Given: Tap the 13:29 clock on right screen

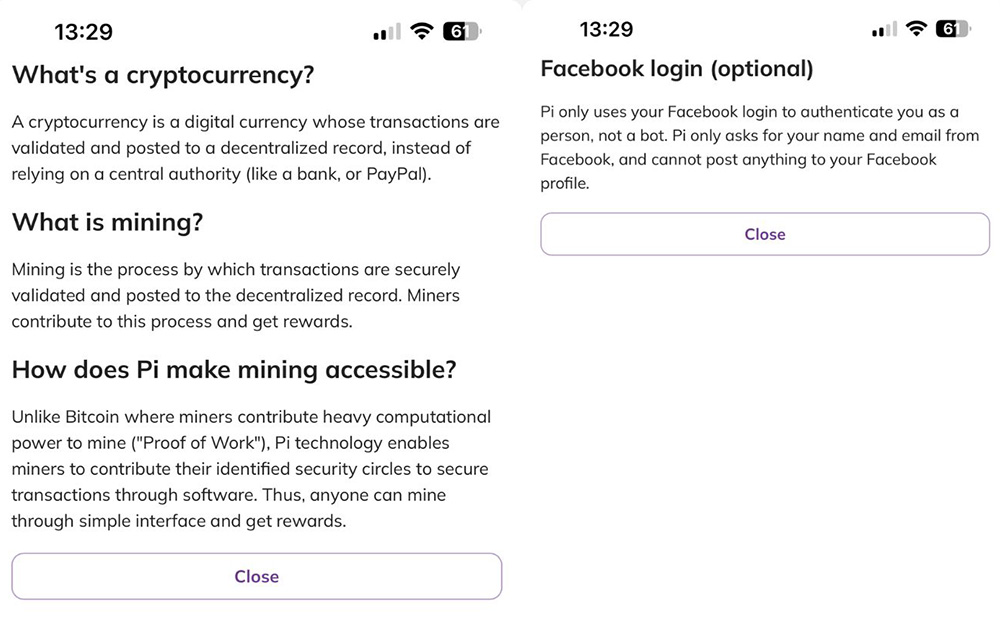Looking at the screenshot, I should 606,29.
